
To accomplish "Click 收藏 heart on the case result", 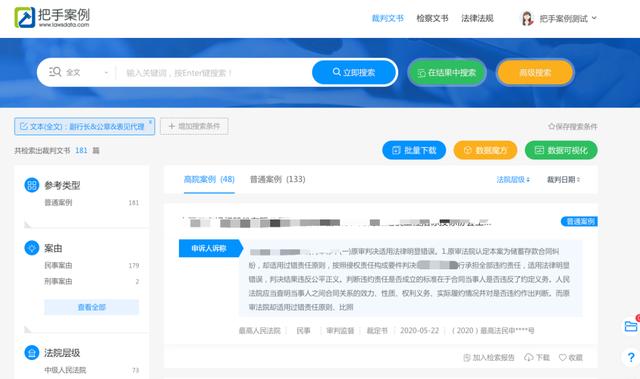I will click(571, 357).
